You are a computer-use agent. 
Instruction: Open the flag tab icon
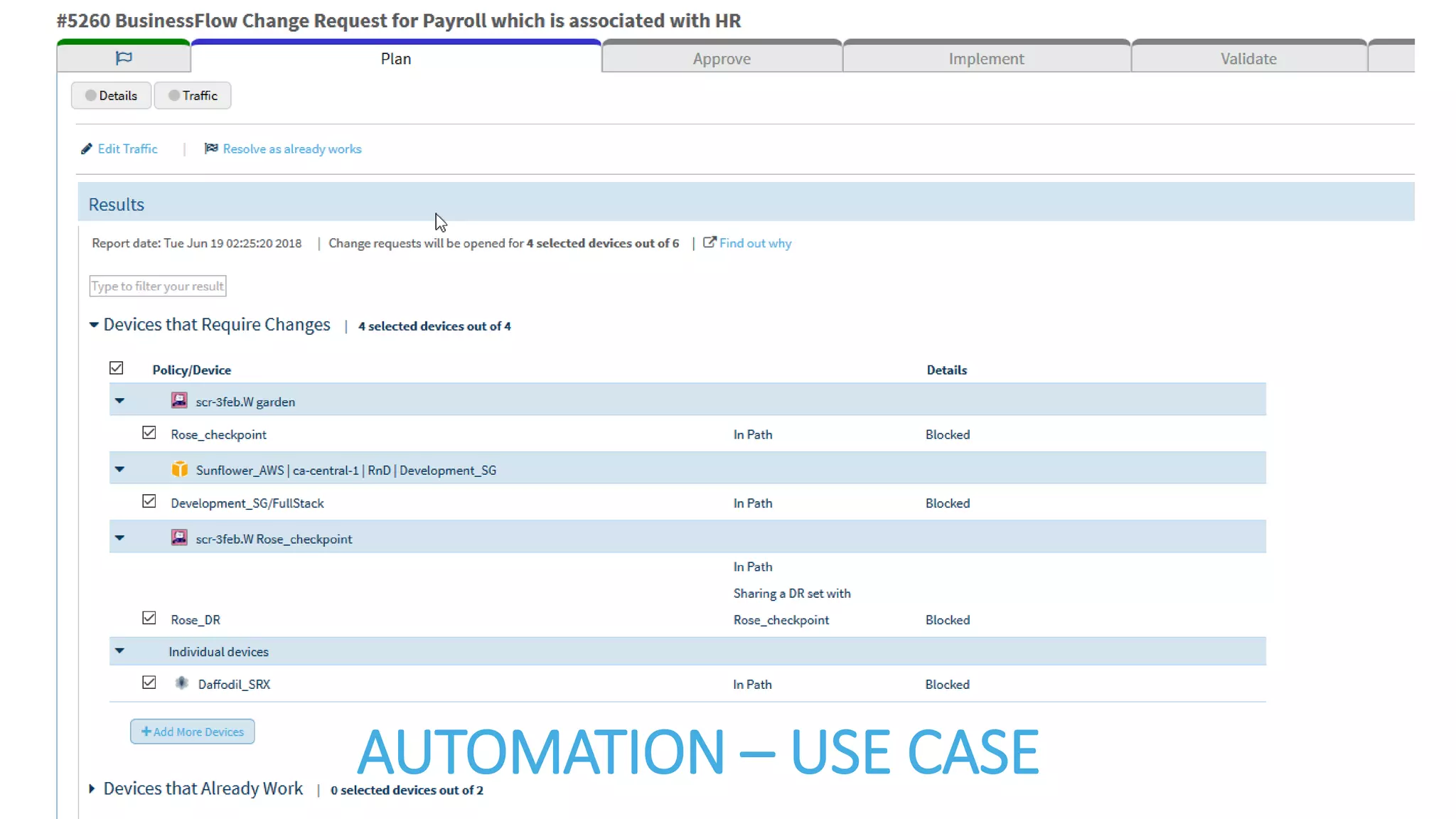click(124, 58)
